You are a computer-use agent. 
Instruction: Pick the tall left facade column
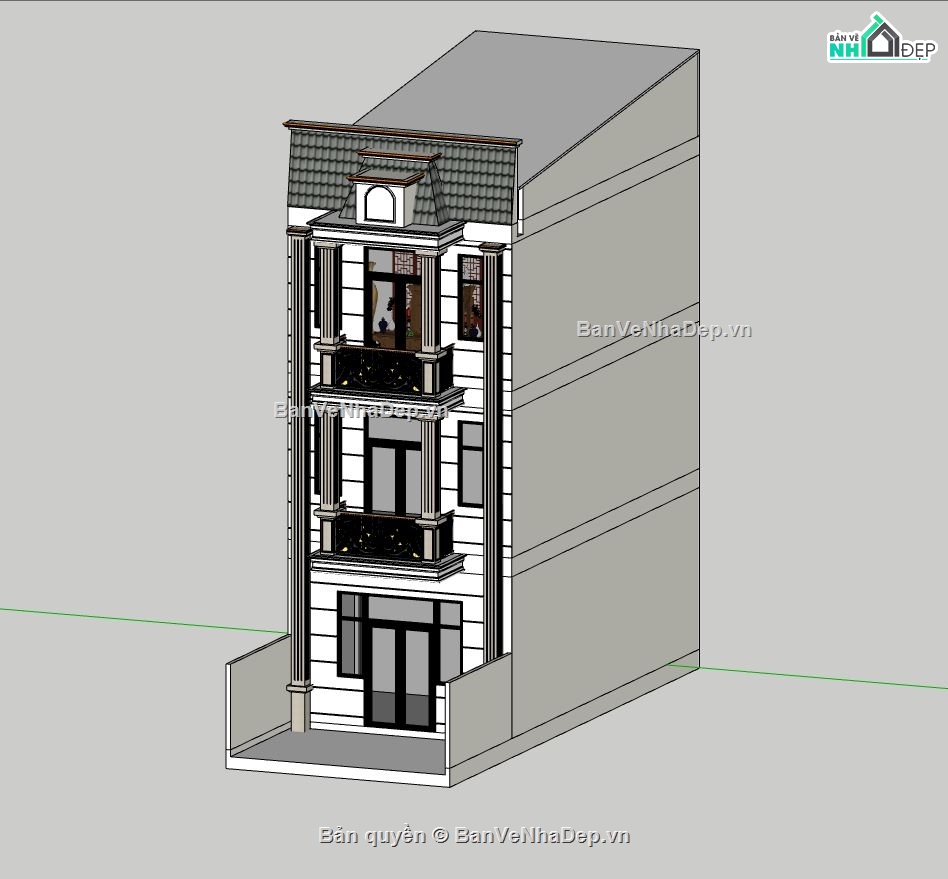(x=298, y=460)
